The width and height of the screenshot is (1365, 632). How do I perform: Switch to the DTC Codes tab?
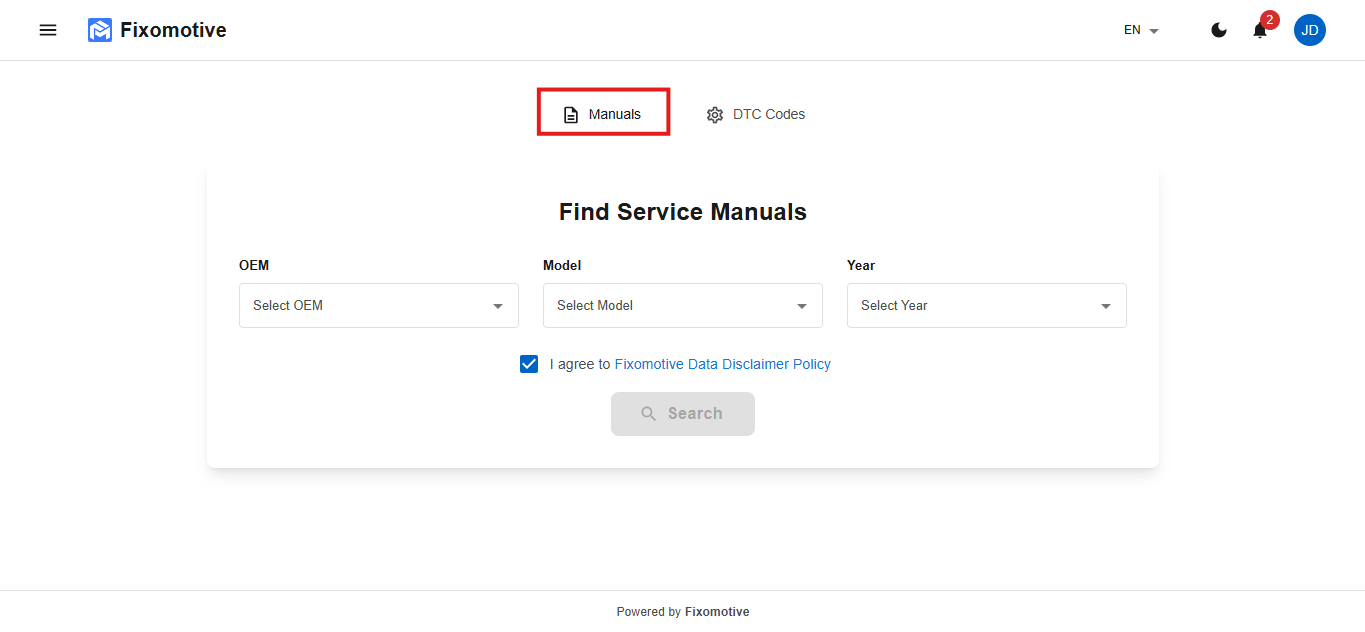tap(768, 114)
